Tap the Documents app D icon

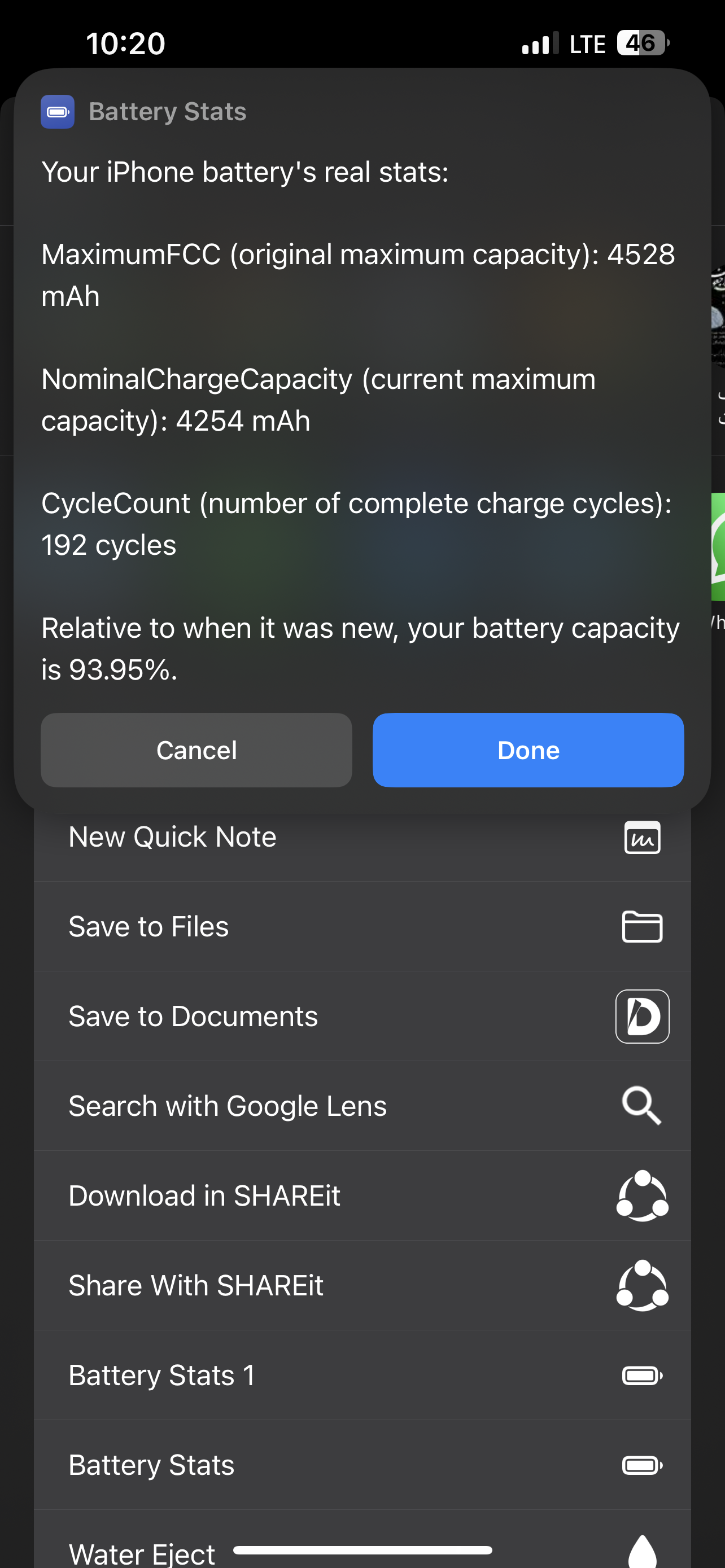pyautogui.click(x=642, y=1017)
